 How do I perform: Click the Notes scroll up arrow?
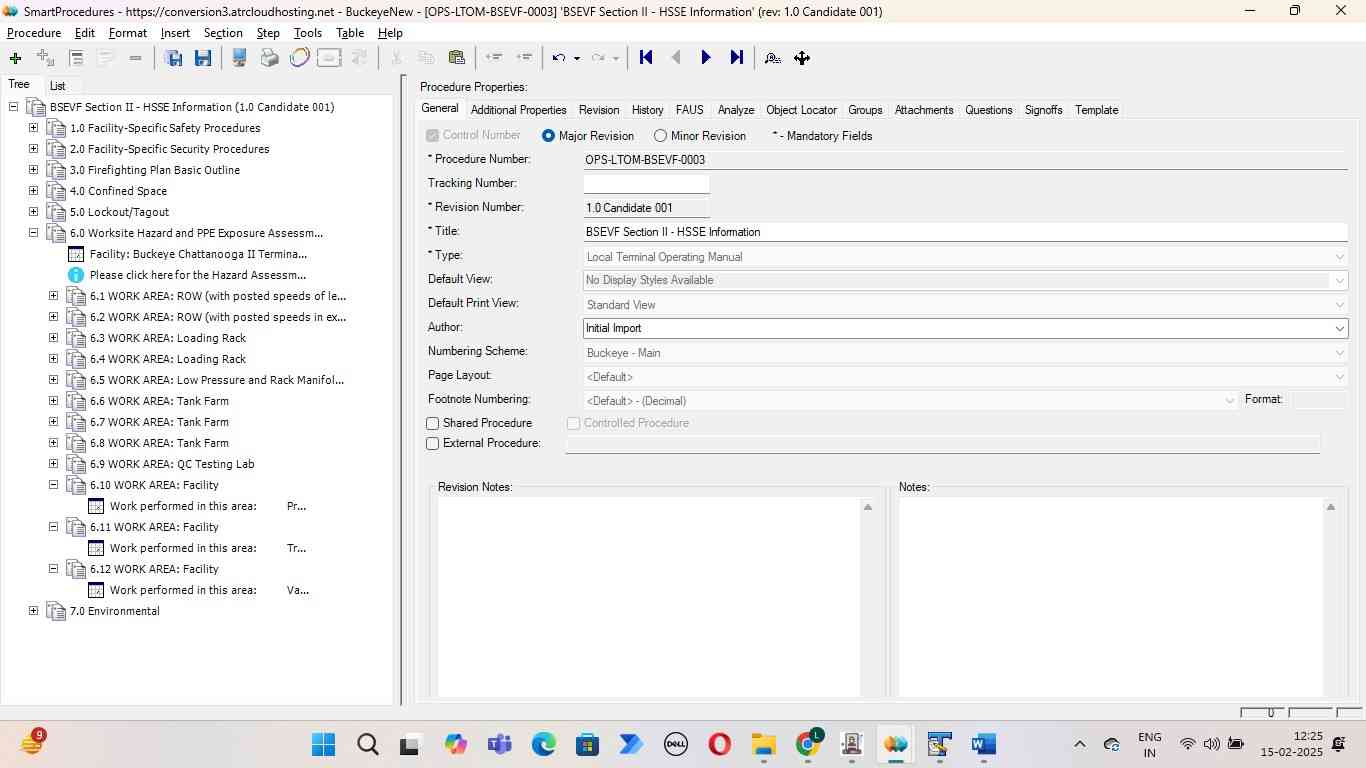(1330, 507)
